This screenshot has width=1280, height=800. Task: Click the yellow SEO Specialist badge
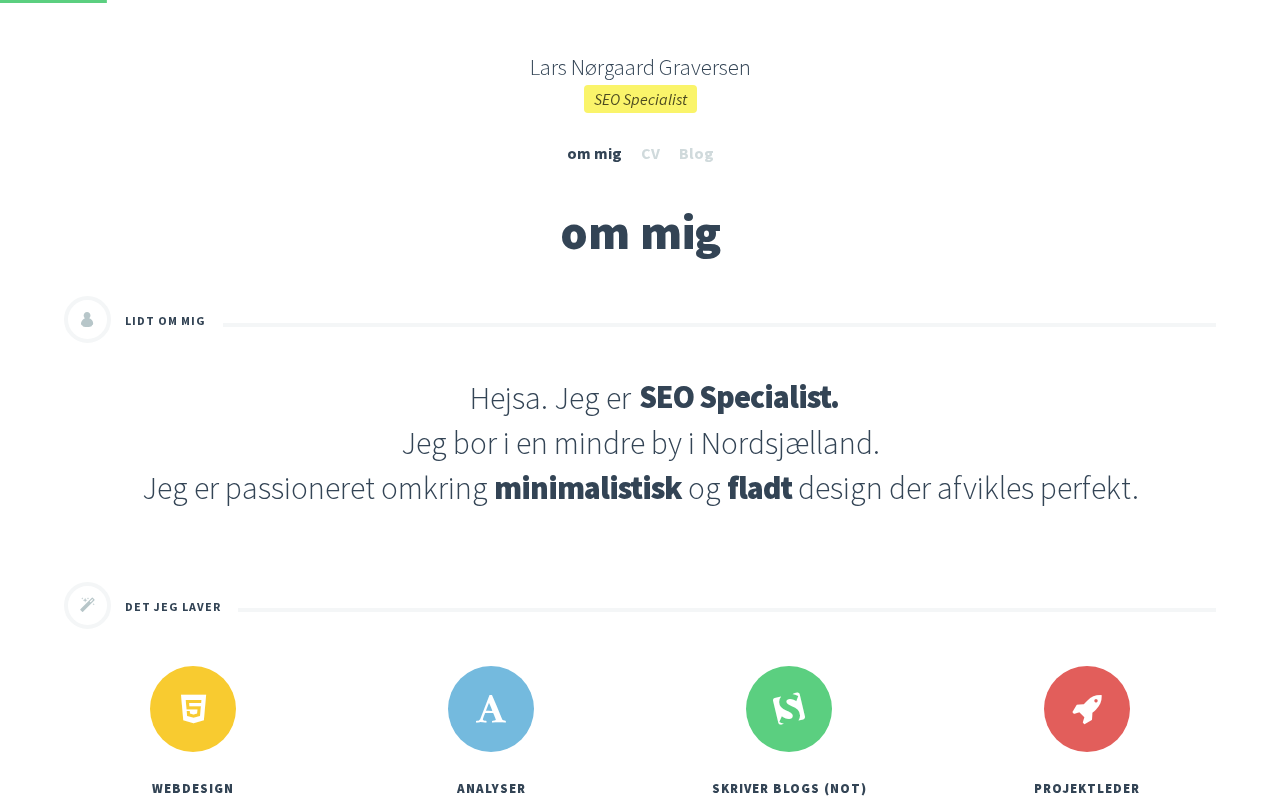coord(640,99)
